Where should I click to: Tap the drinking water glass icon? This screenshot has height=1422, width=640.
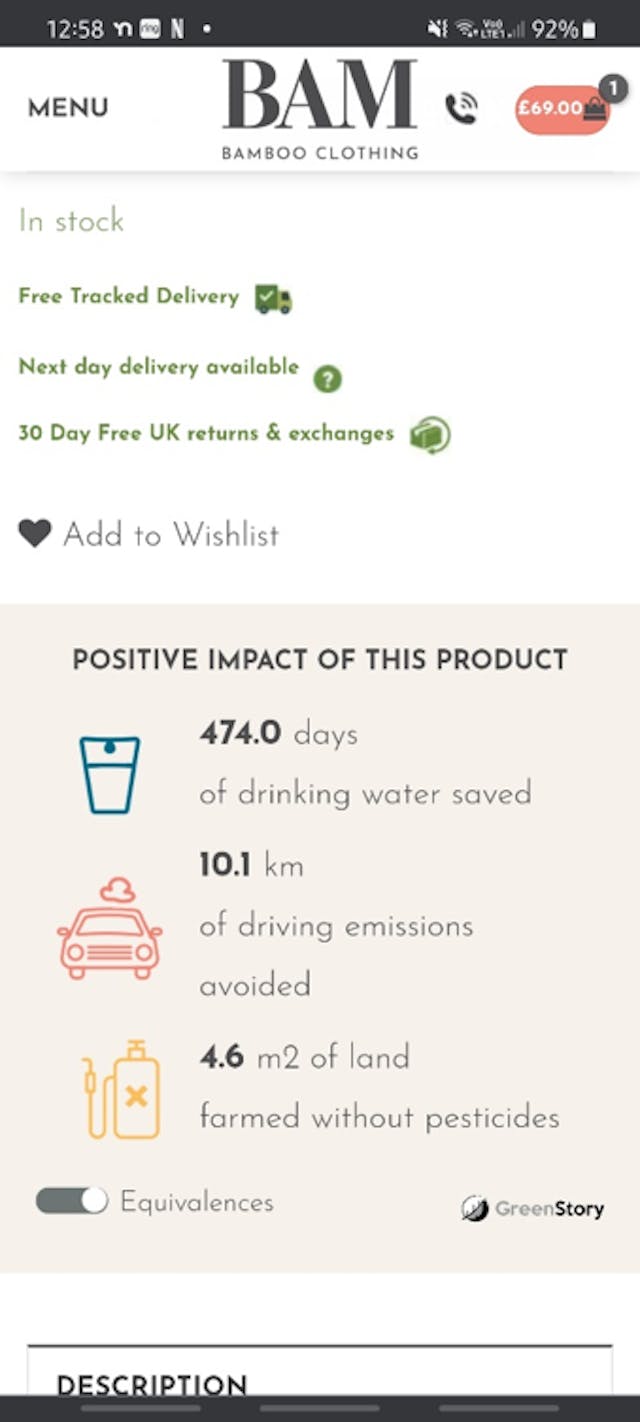coord(109,775)
